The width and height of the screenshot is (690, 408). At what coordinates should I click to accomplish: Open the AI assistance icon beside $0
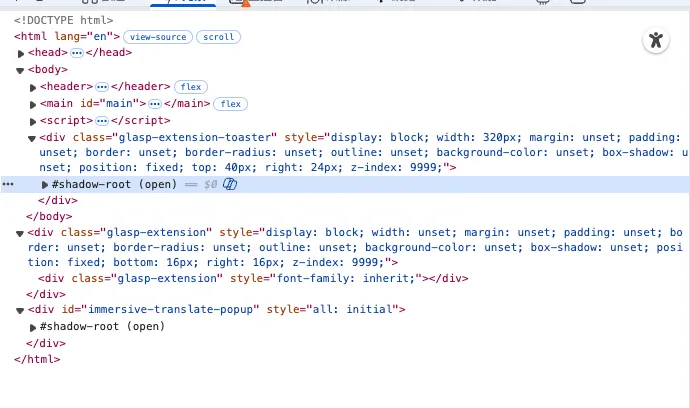230,184
